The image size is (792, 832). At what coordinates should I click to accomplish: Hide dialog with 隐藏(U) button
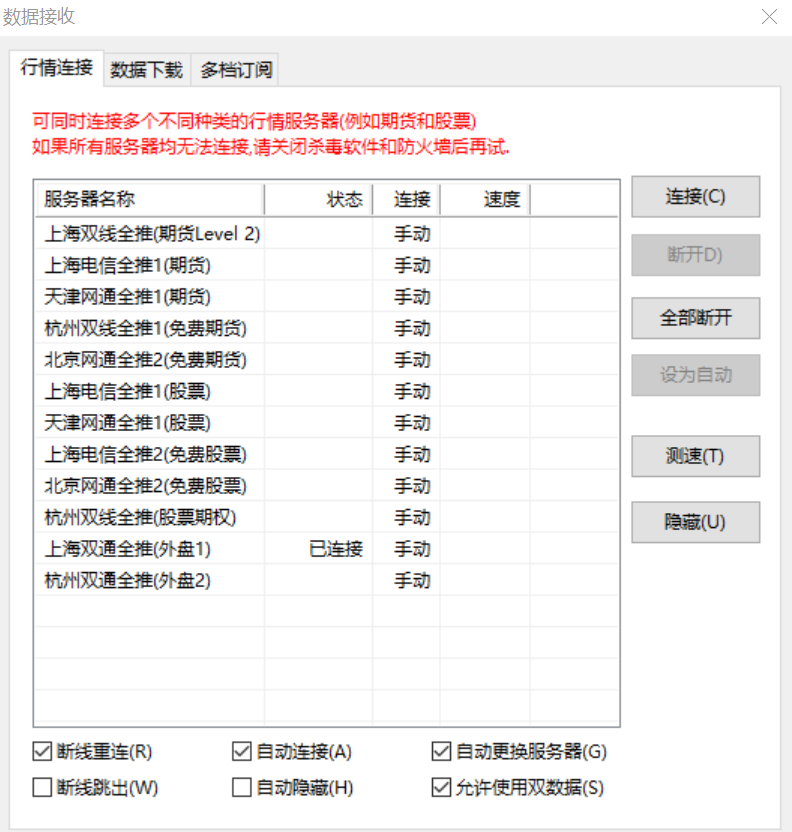pyautogui.click(x=695, y=522)
